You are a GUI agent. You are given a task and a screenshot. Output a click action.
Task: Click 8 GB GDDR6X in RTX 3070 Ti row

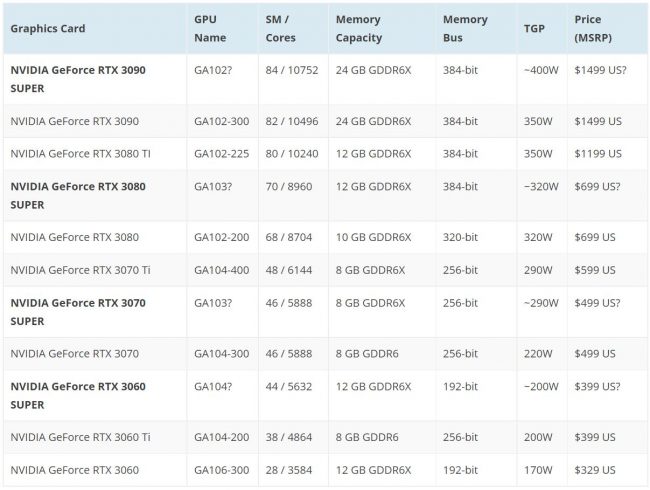tap(370, 270)
